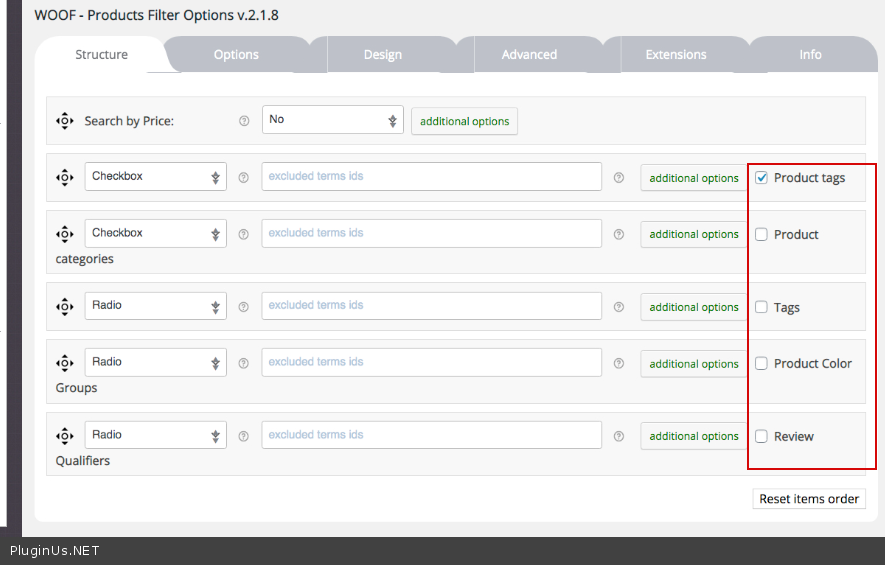Click the excluded terms ids field for Product categories

(431, 234)
